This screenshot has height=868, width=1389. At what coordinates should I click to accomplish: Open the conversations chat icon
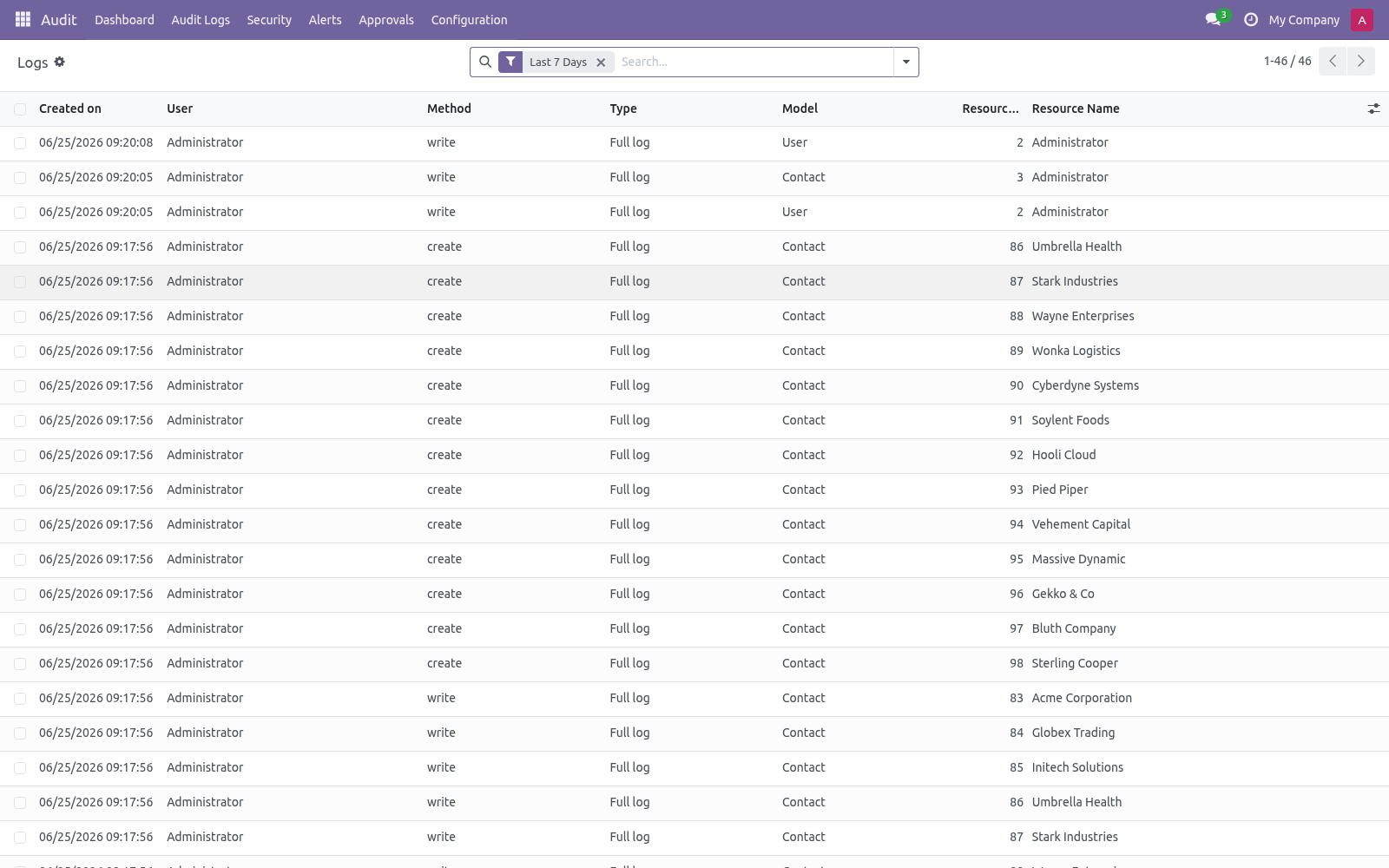(x=1213, y=19)
